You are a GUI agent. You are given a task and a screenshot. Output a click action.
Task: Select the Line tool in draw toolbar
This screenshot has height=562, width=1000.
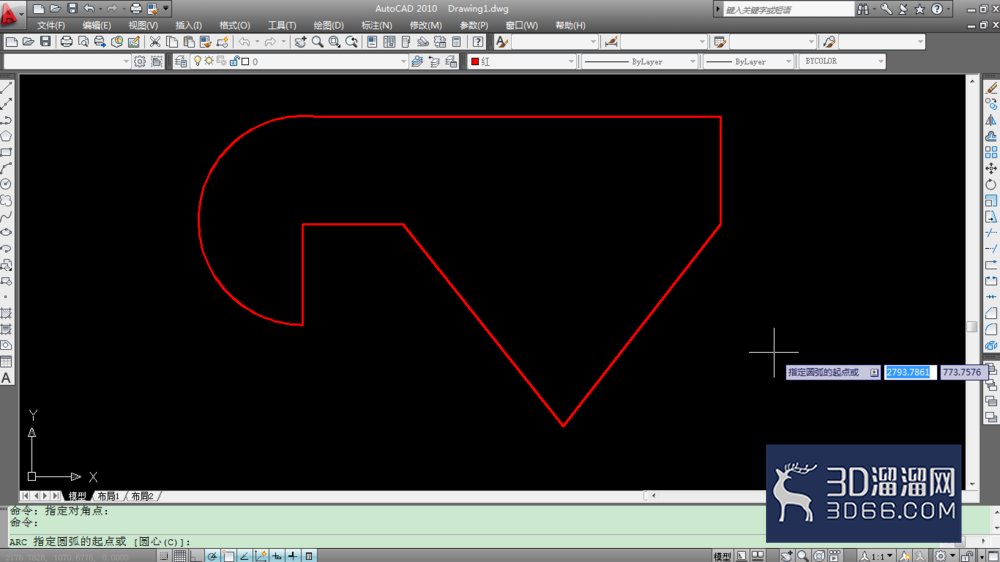click(6, 87)
